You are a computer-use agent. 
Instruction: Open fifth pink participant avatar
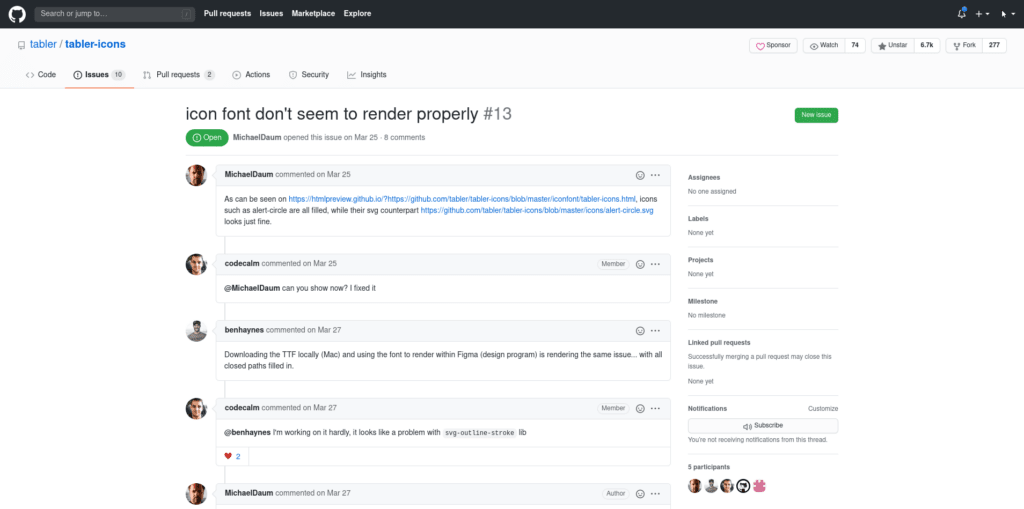(x=759, y=485)
